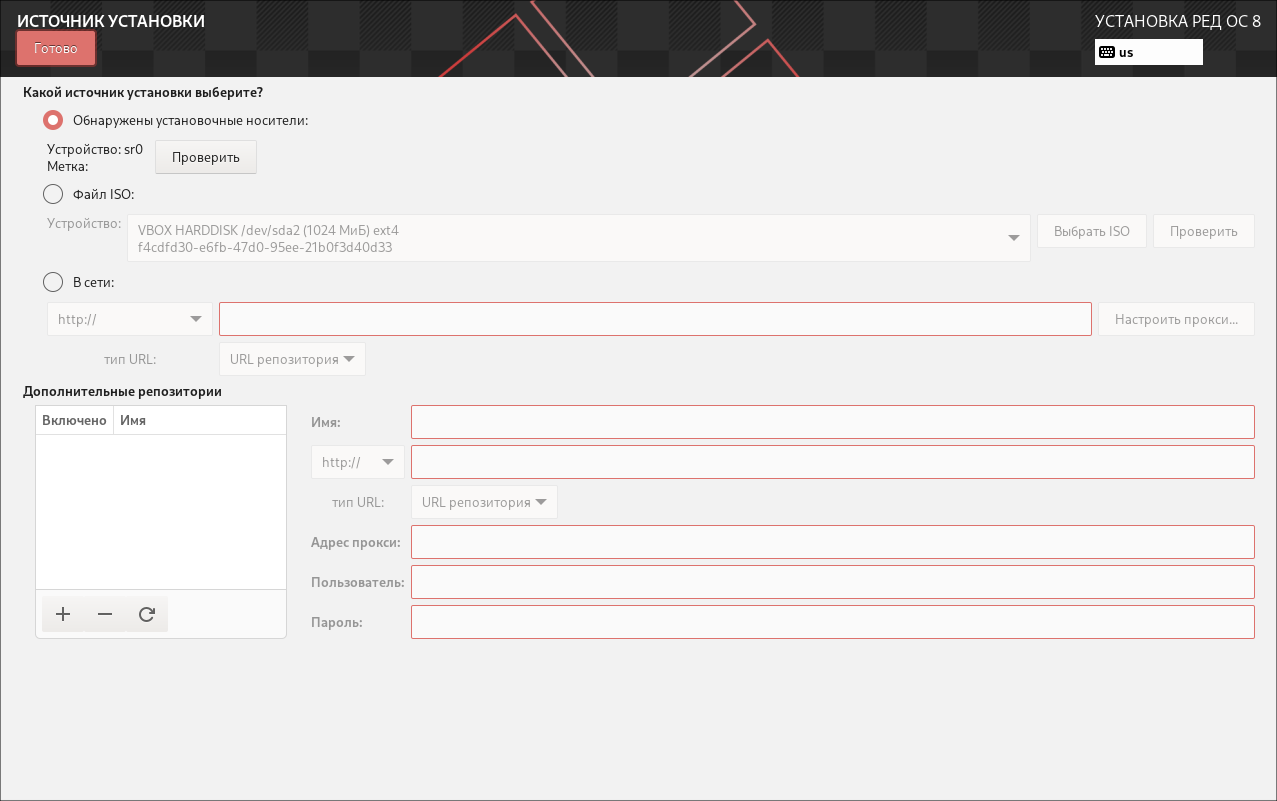The width and height of the screenshot is (1277, 801).
Task: Select the ISO file source option
Action: pos(54,194)
